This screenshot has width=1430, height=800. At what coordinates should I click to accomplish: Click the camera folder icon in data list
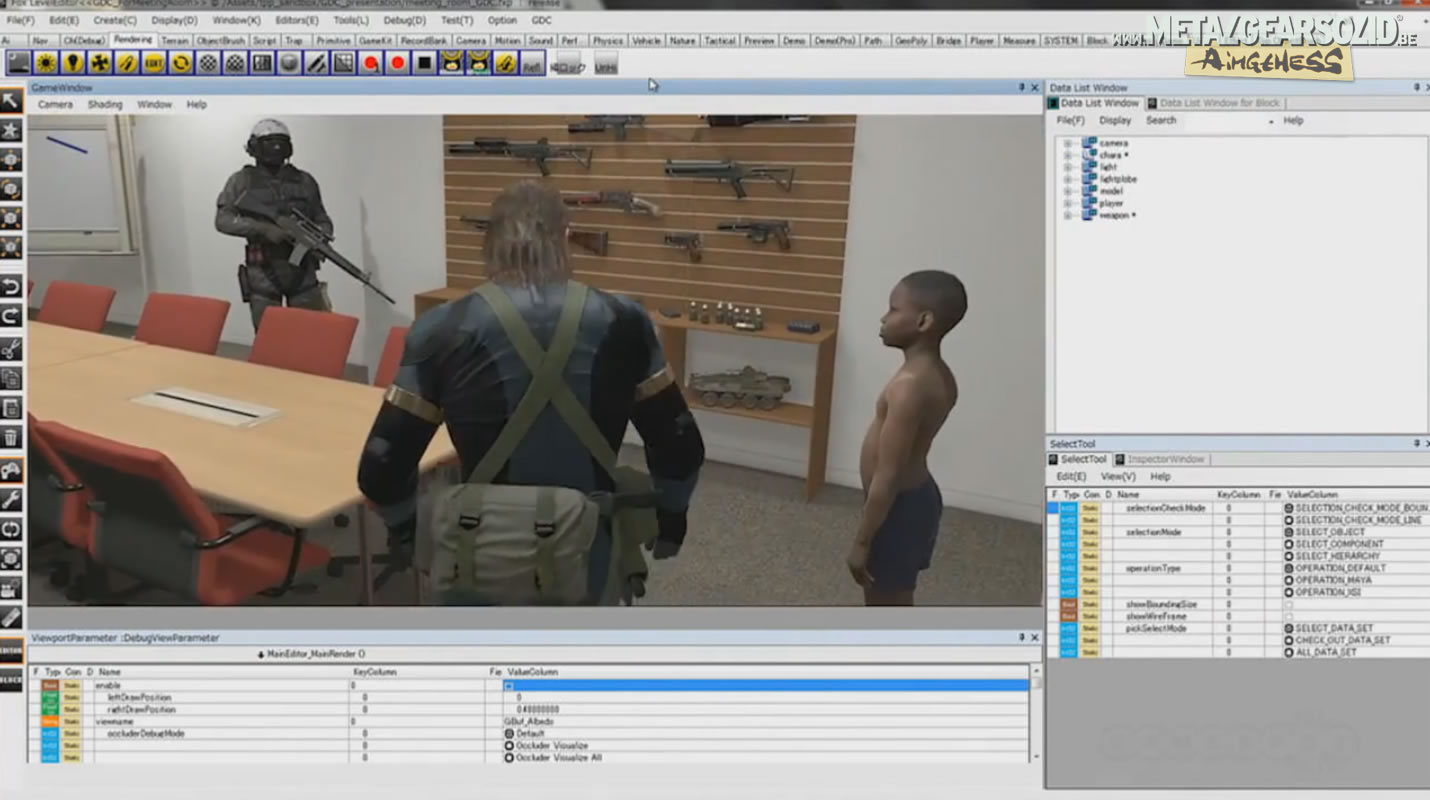click(x=1089, y=143)
